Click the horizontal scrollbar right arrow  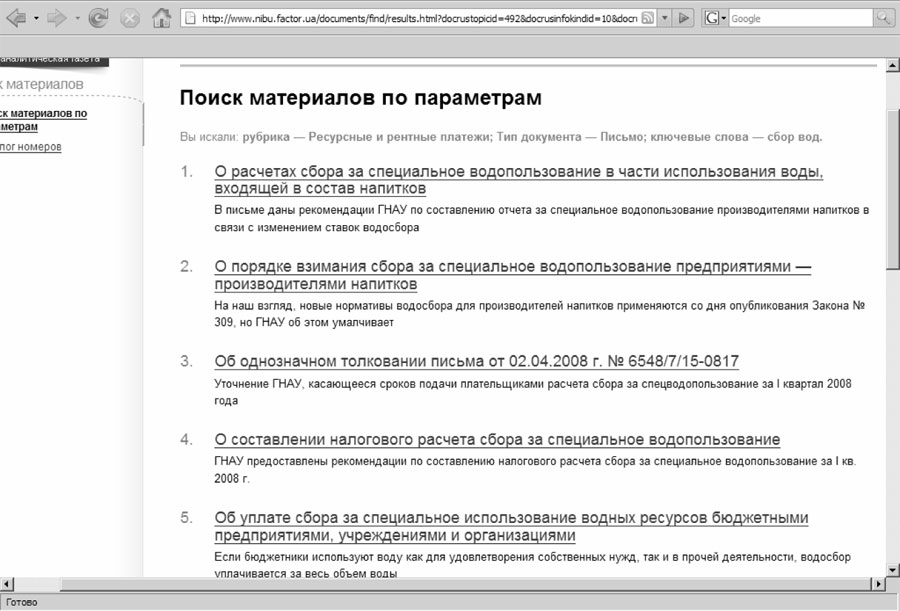tap(878, 583)
